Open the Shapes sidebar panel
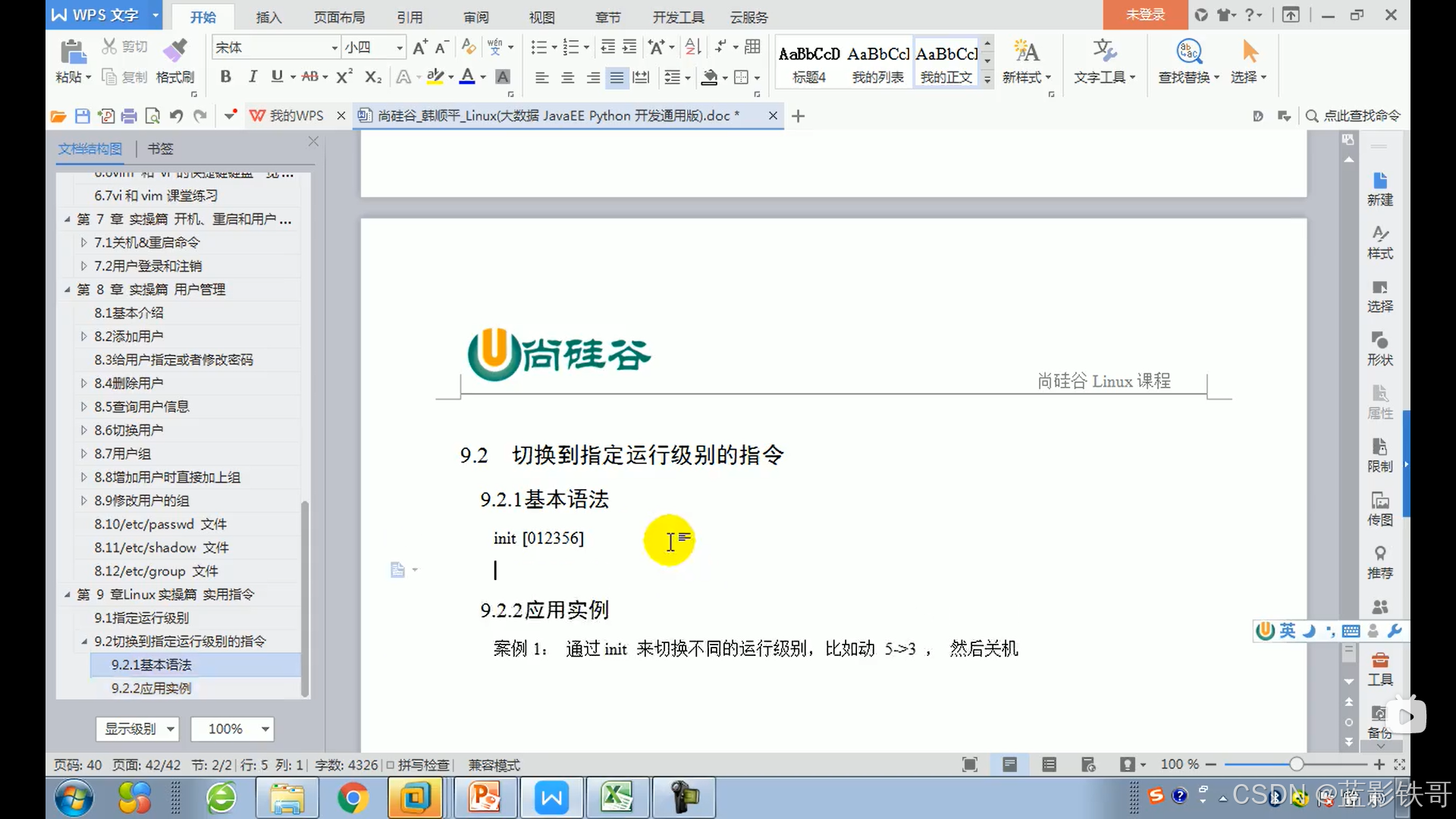 [x=1379, y=347]
